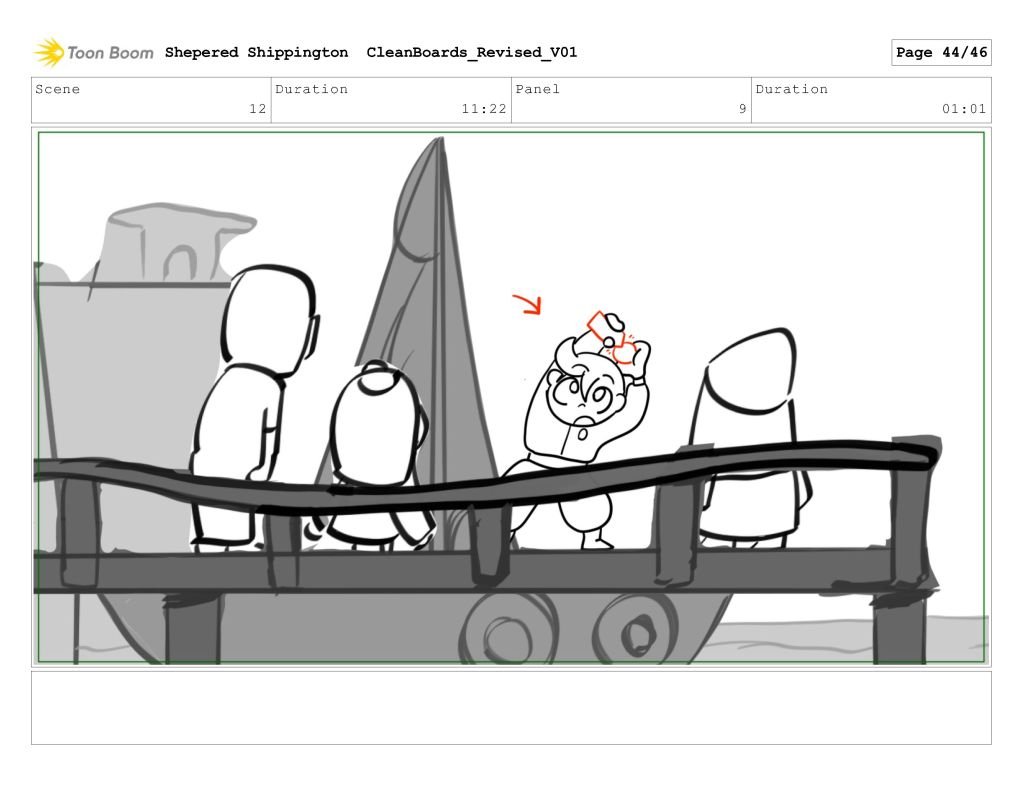
Task: Click the Toon Boom logo icon
Action: (48, 52)
